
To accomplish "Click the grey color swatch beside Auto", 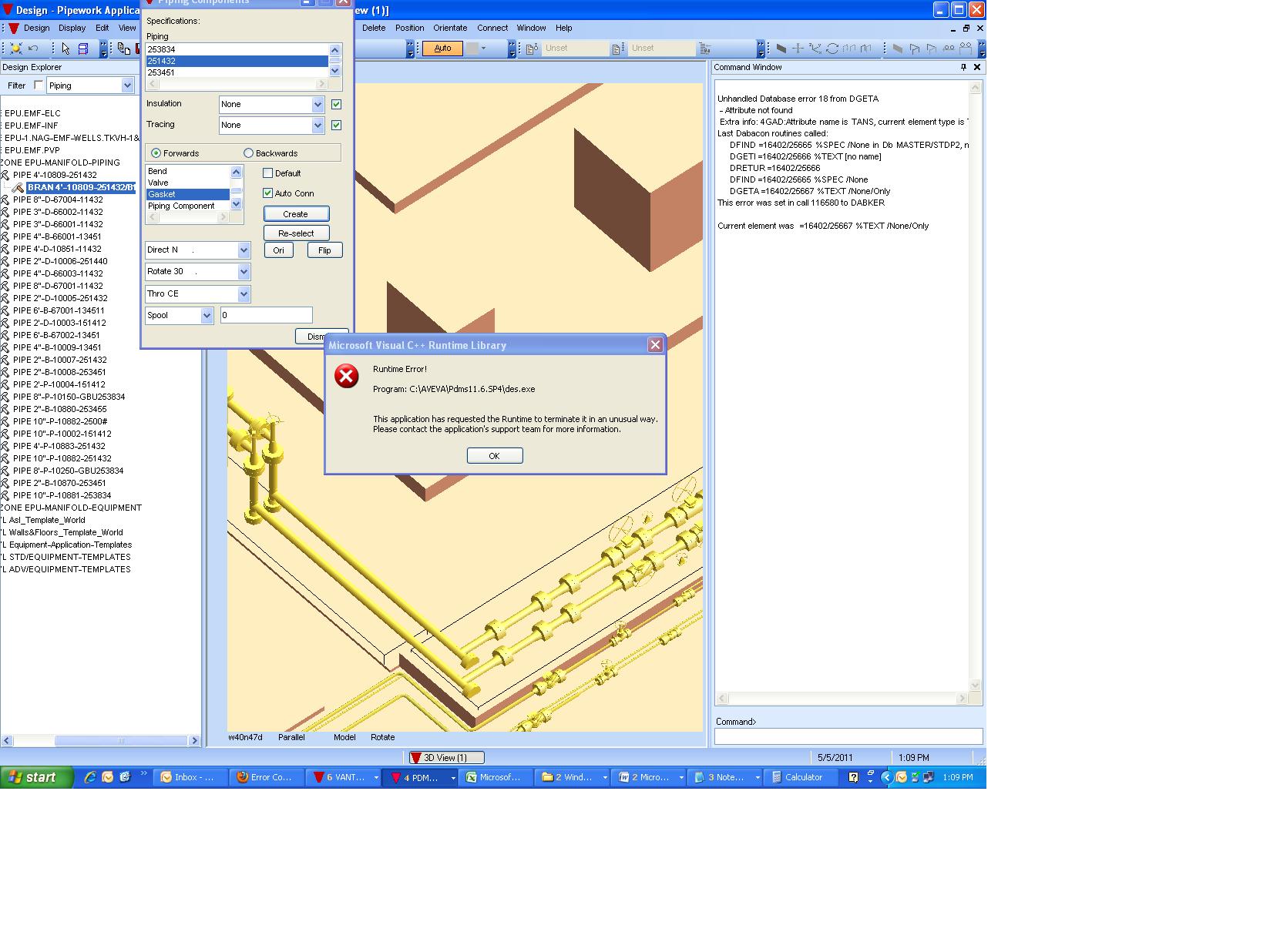I will tap(472, 48).
